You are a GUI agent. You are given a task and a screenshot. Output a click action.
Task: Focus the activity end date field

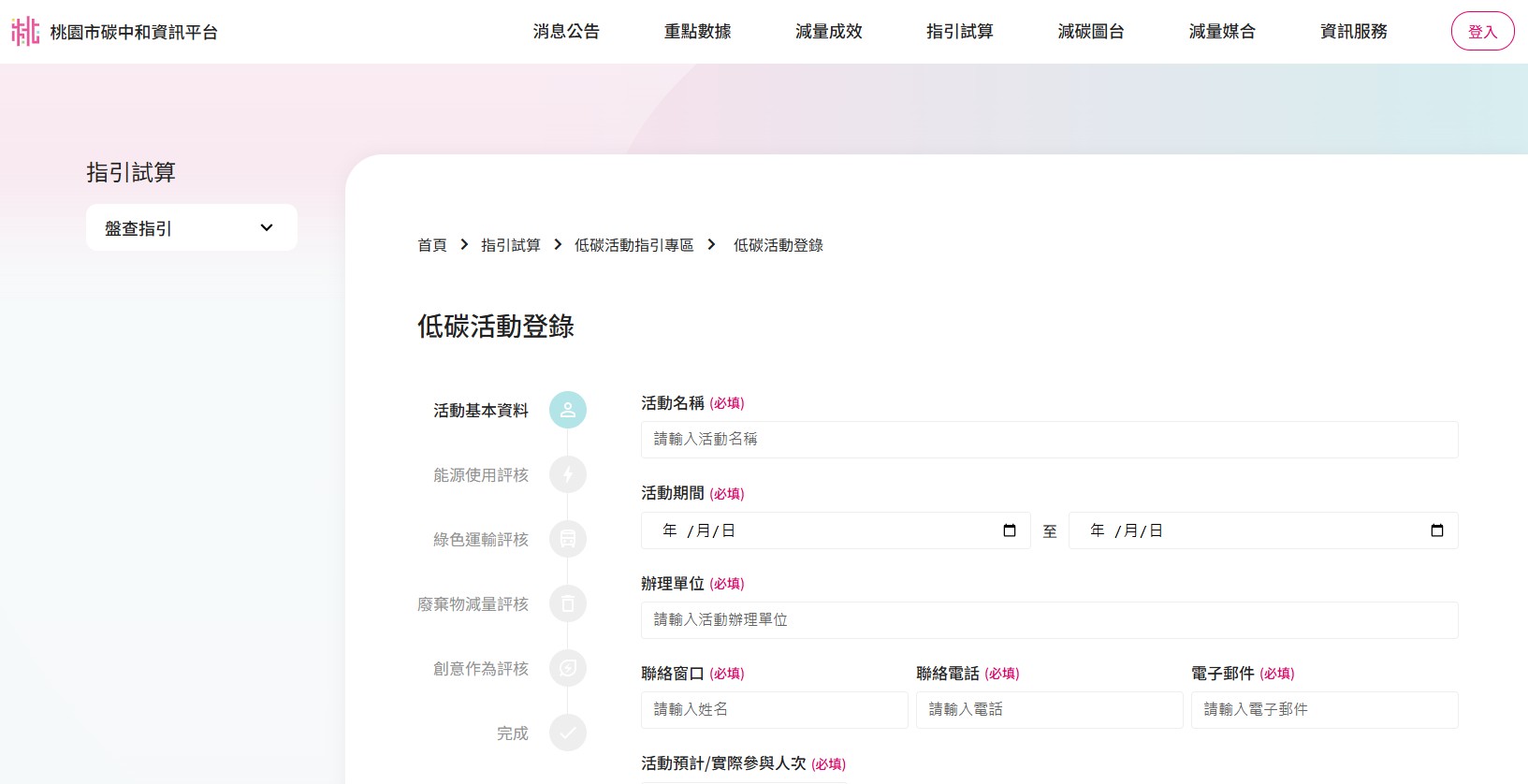1263,530
